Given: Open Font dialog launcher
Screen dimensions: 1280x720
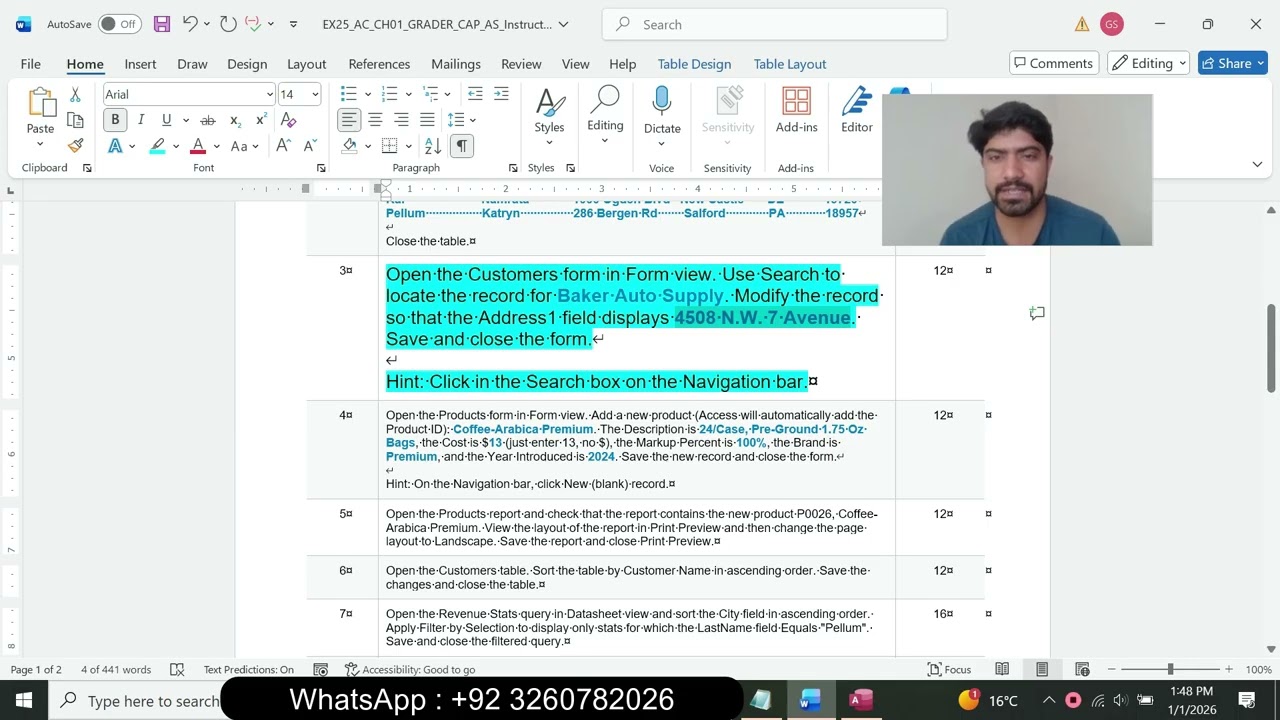Looking at the screenshot, I should [x=321, y=168].
